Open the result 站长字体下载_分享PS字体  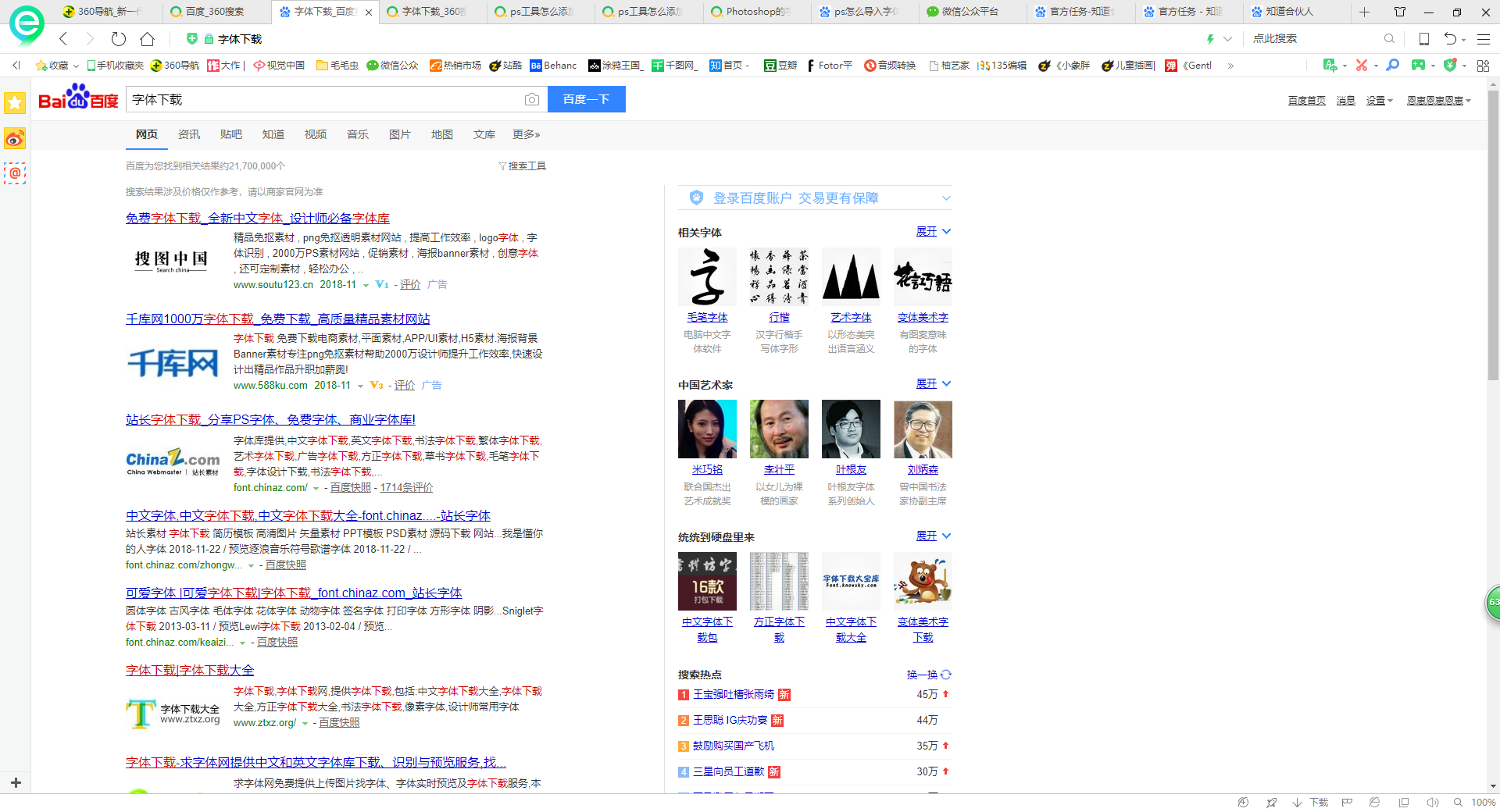point(270,420)
